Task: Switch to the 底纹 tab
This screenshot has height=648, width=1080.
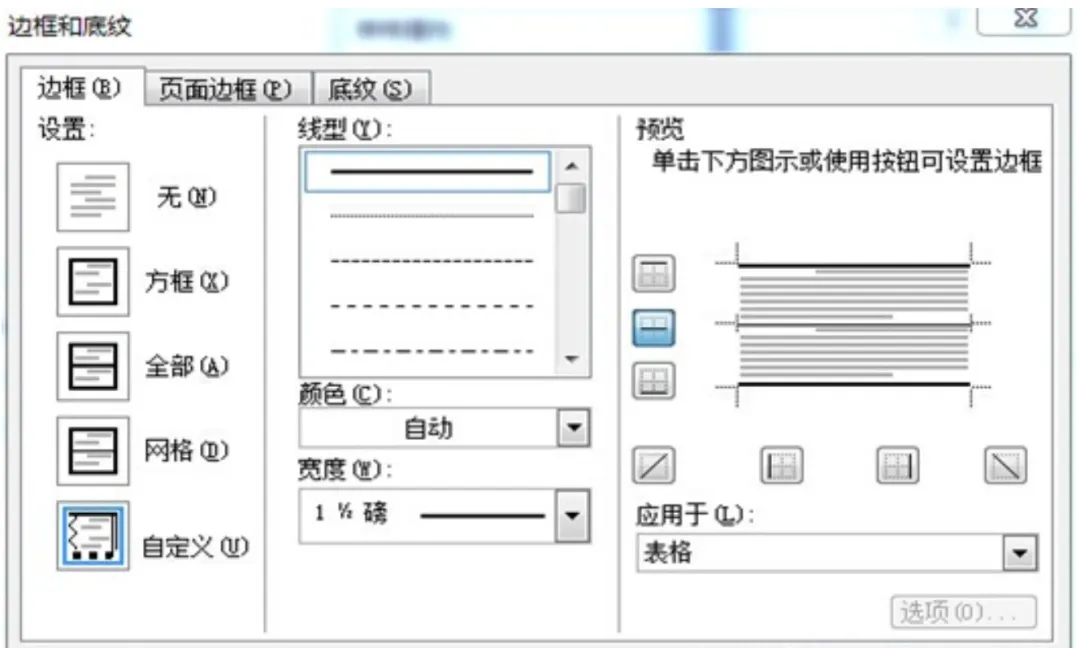Action: pyautogui.click(x=370, y=88)
